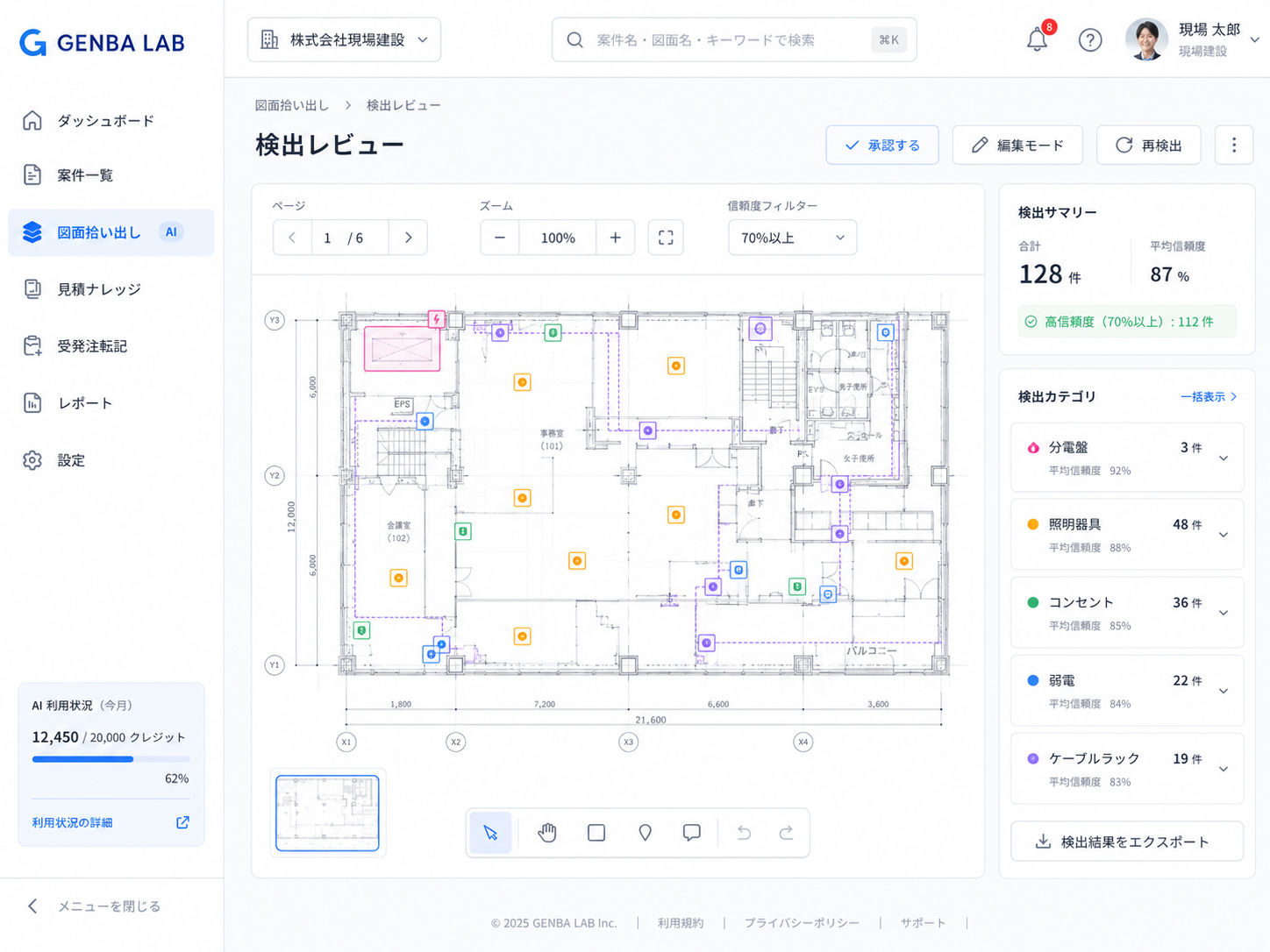Open the more options kebab menu
Screen dimensions: 1270x952
1234,145
